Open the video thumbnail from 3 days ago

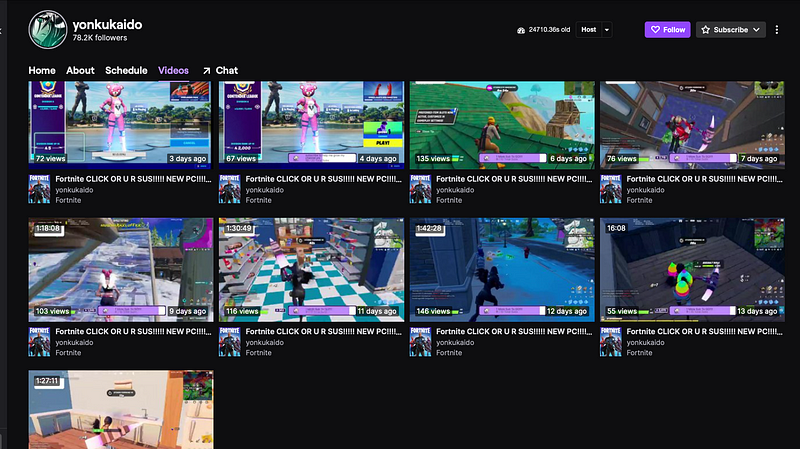pyautogui.click(x=120, y=124)
